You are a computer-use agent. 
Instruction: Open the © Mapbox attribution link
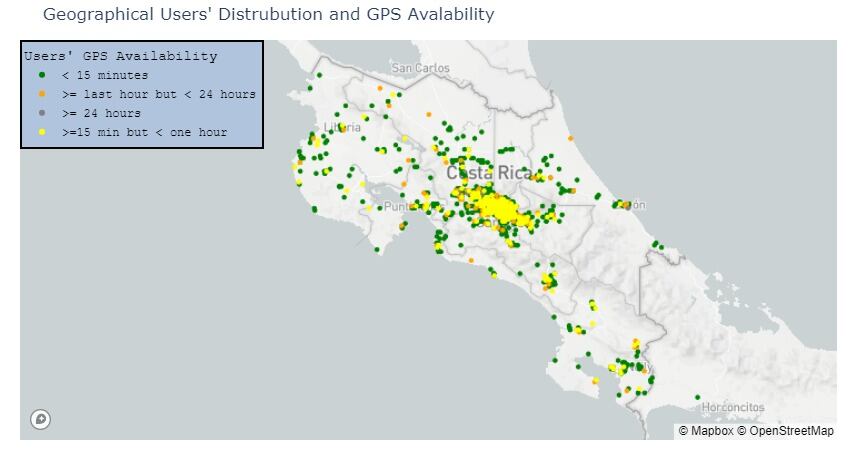click(706, 431)
